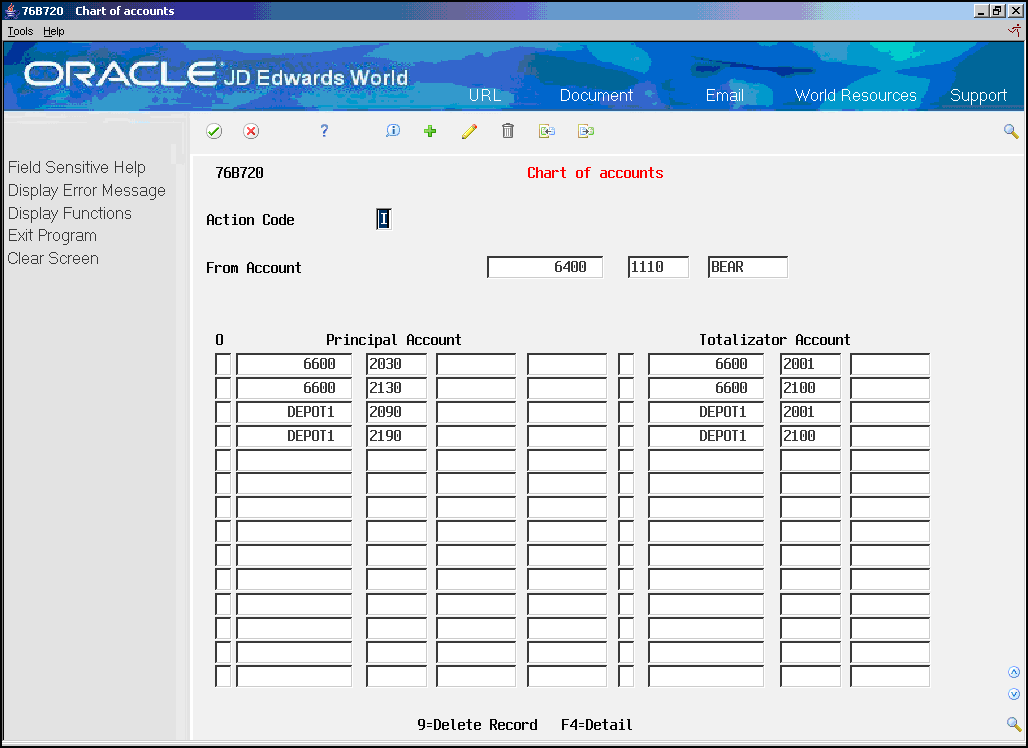Minimize the 76B720 window
This screenshot has width=1028, height=748.
pyautogui.click(x=981, y=10)
